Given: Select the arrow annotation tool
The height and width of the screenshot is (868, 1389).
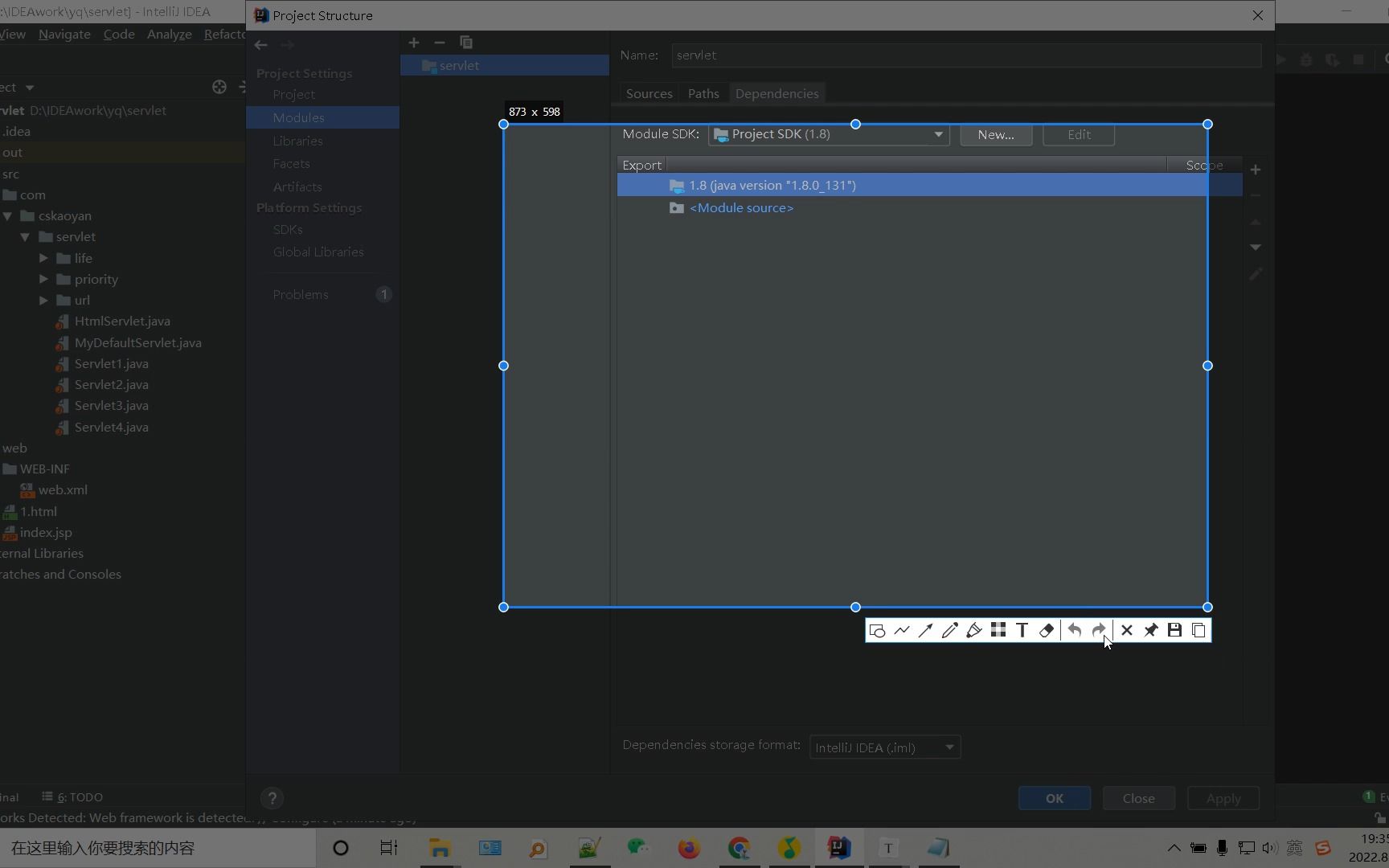Looking at the screenshot, I should tap(926, 631).
